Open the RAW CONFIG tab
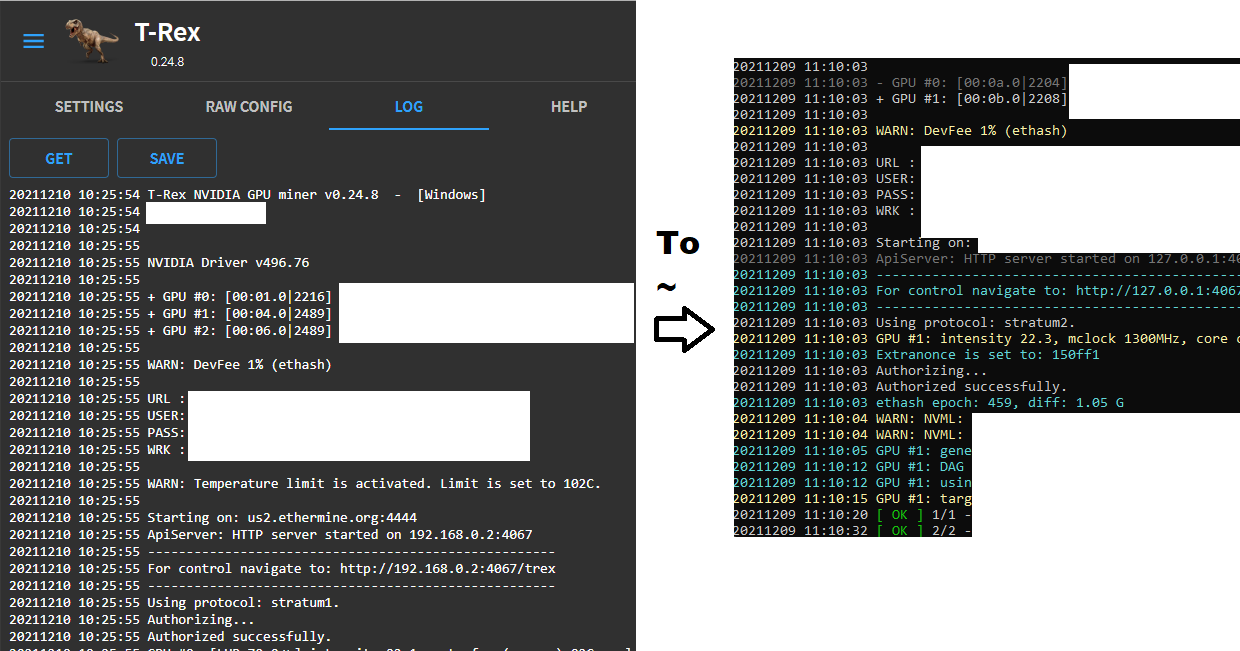1240x651 pixels. click(x=248, y=106)
